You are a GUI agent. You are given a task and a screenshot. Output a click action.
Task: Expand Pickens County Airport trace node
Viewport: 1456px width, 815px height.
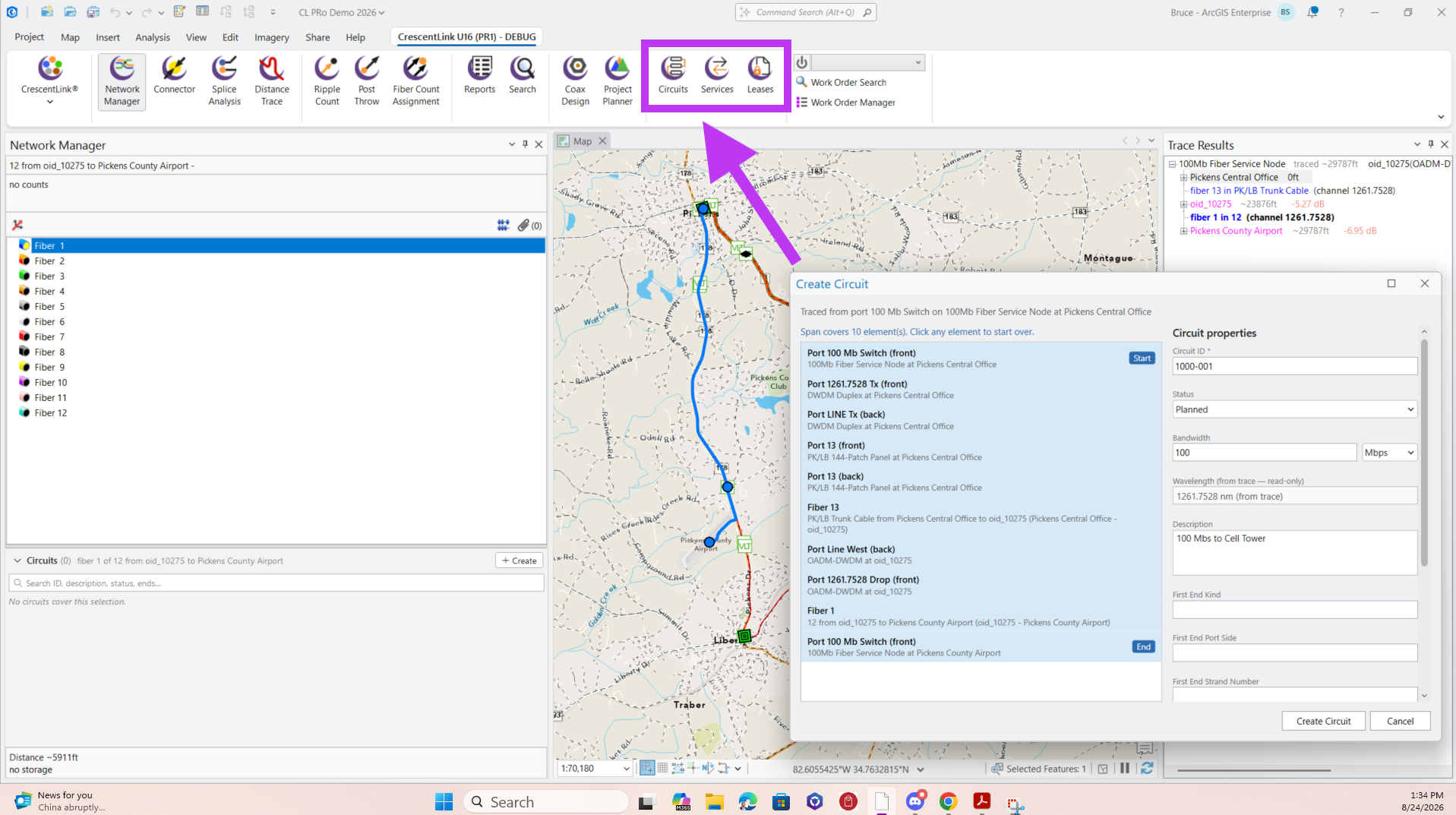(1183, 231)
